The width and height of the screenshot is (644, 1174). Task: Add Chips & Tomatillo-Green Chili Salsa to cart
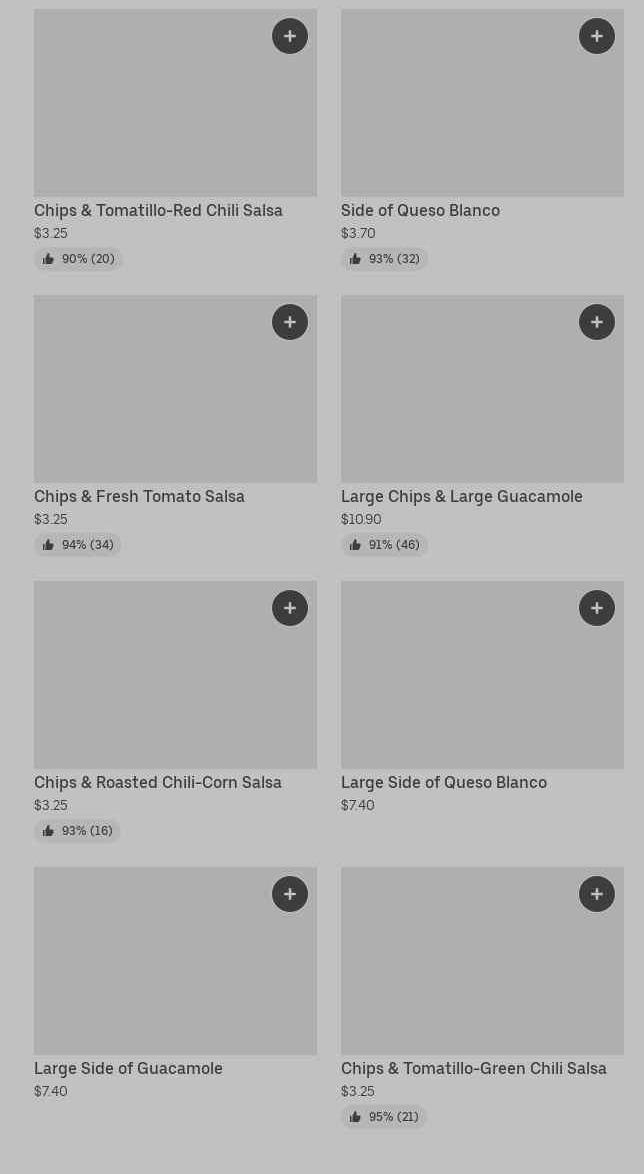pos(597,894)
